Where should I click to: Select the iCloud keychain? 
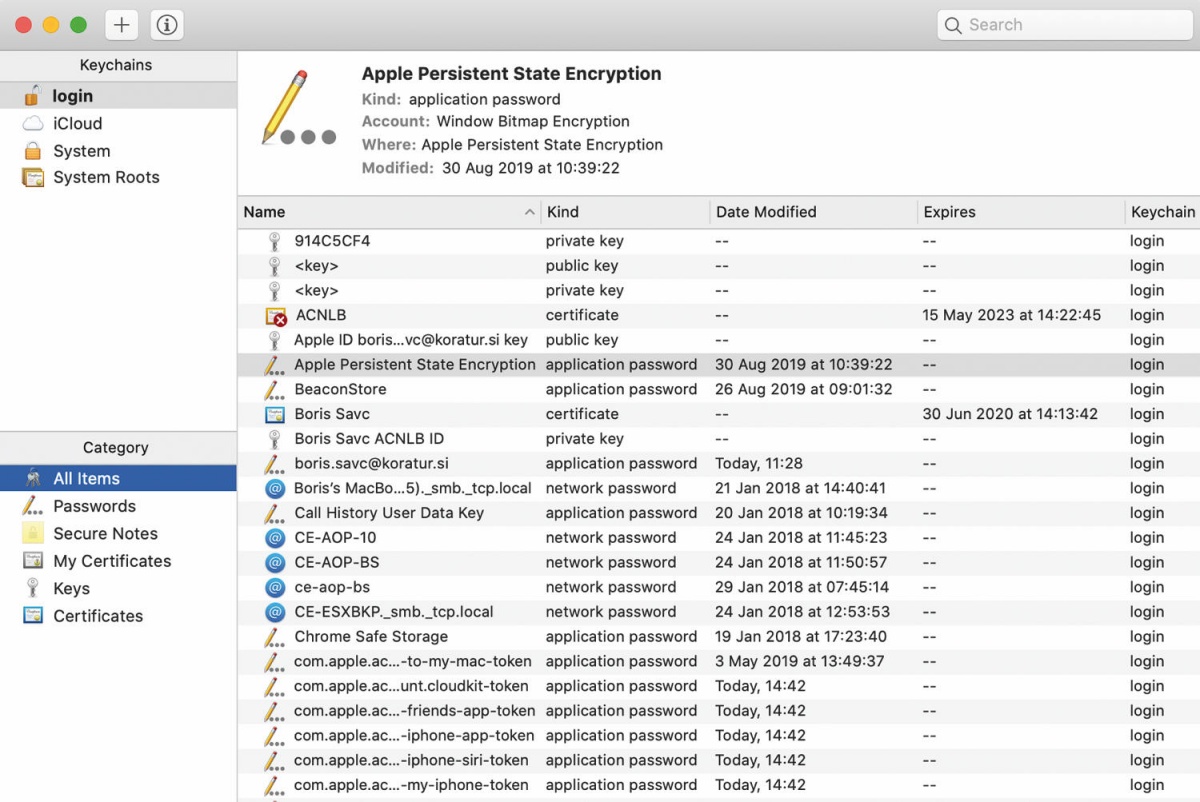pos(118,123)
